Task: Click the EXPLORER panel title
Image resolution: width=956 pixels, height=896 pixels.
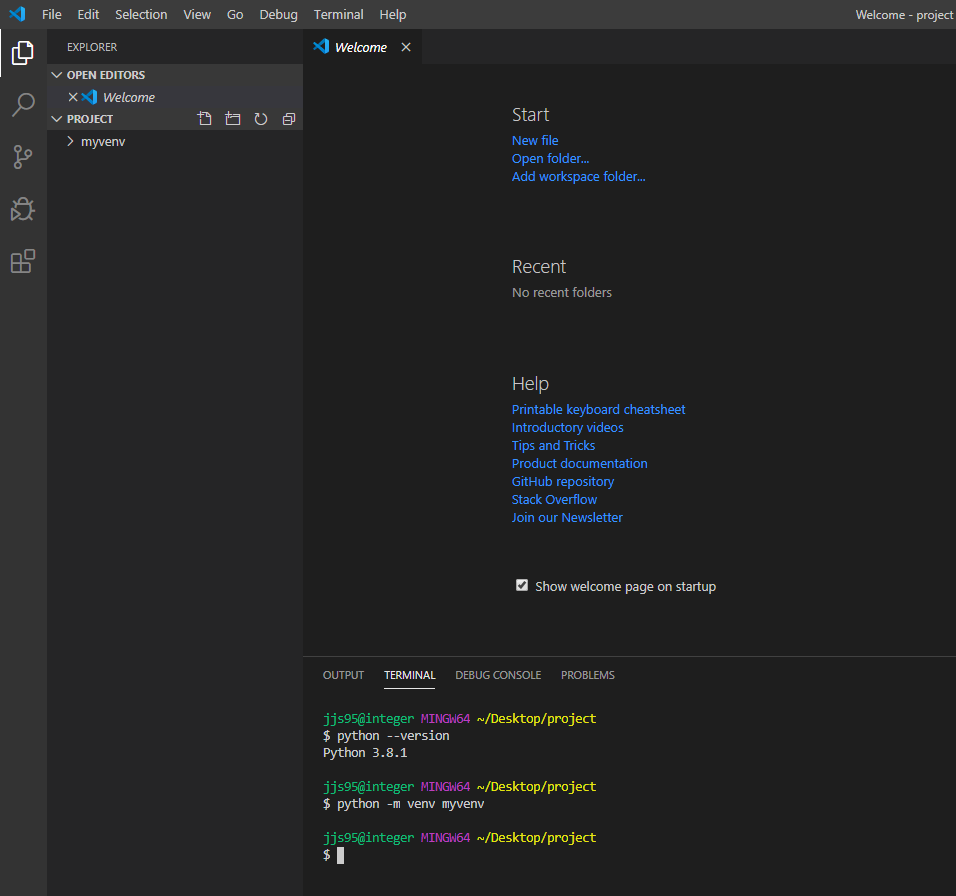Action: (92, 47)
